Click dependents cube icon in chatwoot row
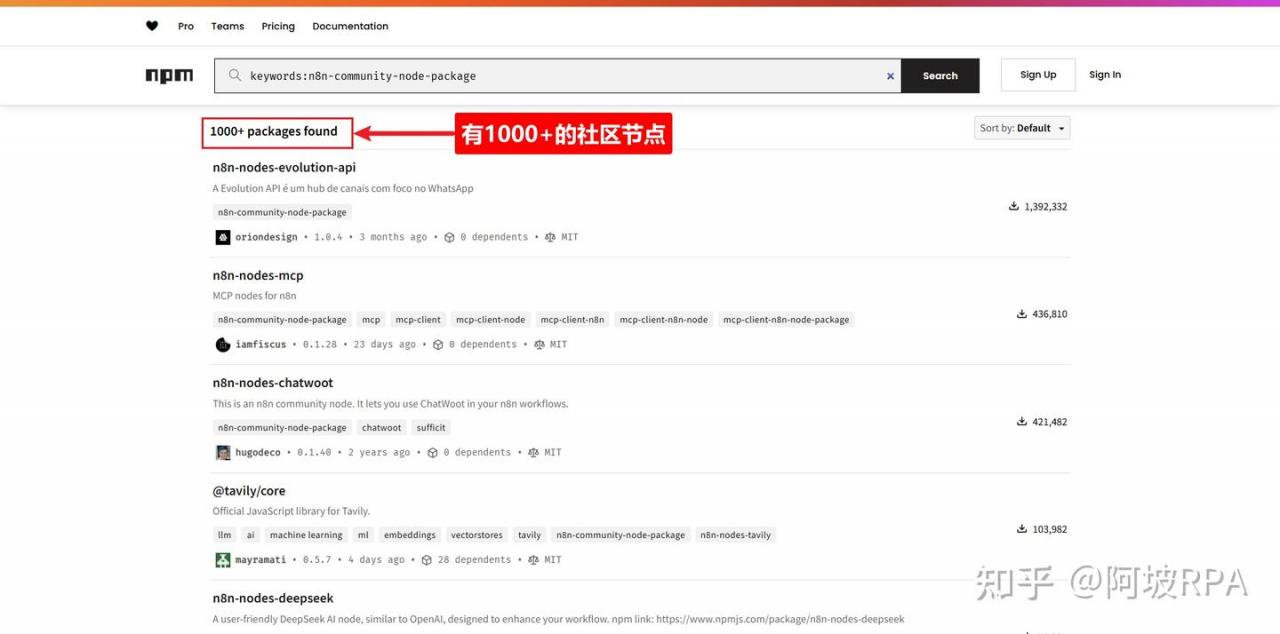1280x634 pixels. 433,452
